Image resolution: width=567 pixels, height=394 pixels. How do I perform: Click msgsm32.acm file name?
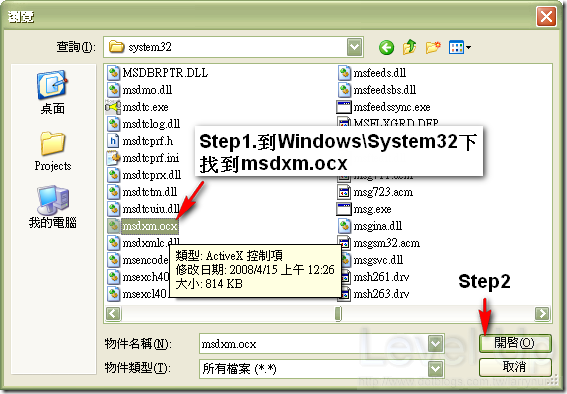(x=387, y=243)
